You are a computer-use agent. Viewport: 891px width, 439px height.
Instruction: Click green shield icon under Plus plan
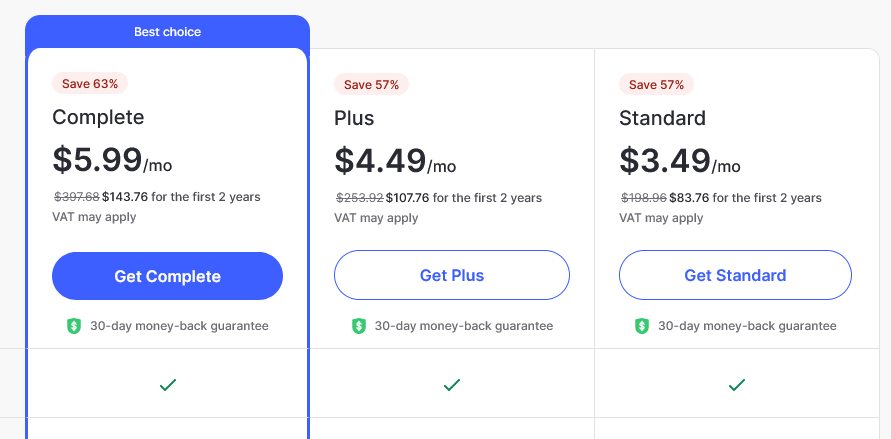click(359, 326)
